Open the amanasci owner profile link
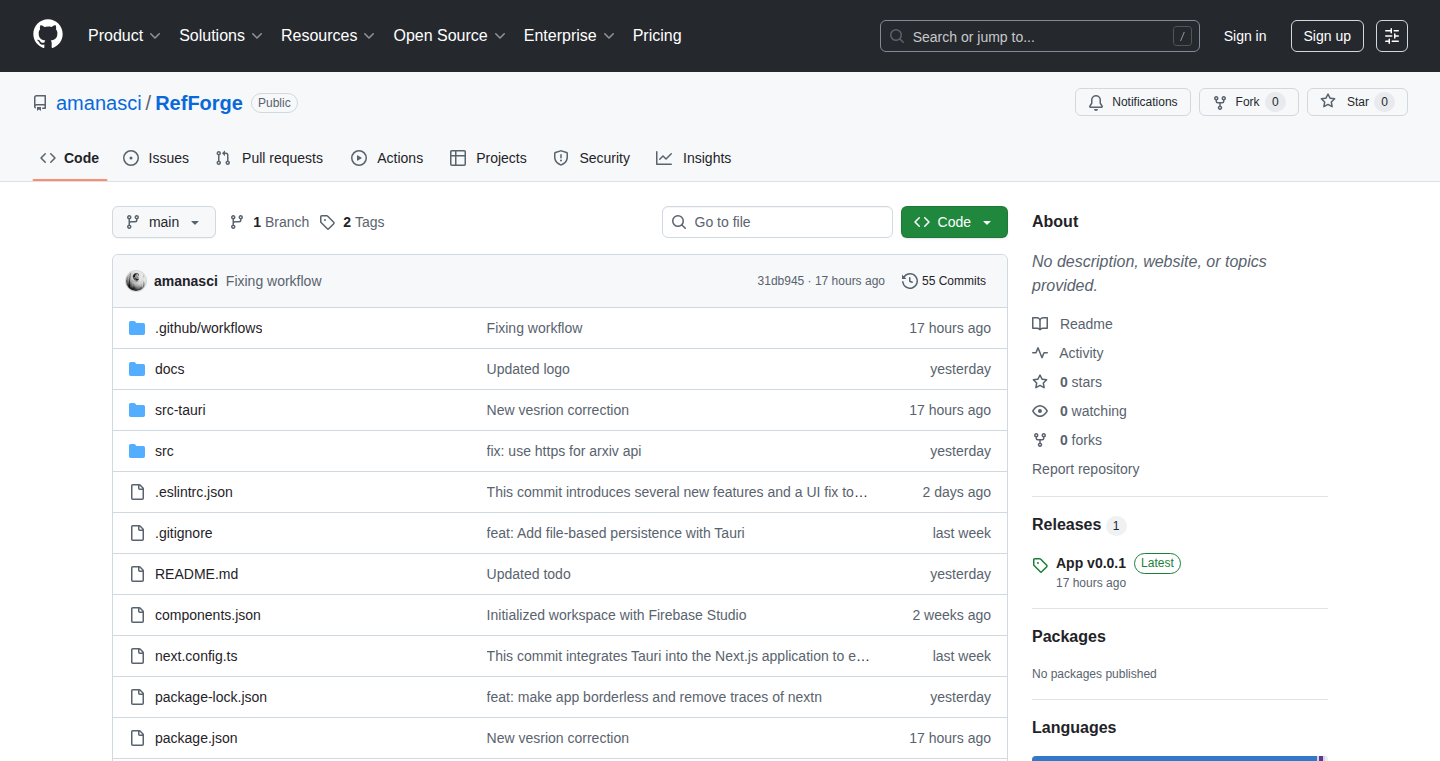Viewport: 1440px width, 761px height. coord(99,103)
